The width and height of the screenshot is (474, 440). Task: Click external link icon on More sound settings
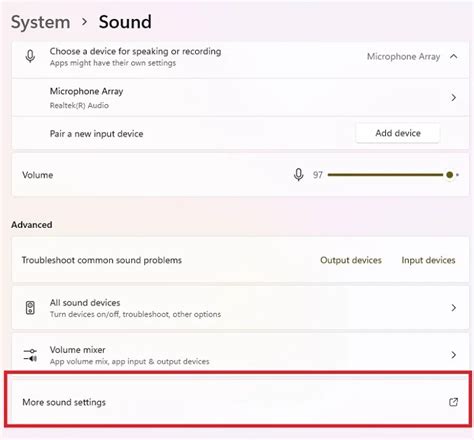(453, 402)
